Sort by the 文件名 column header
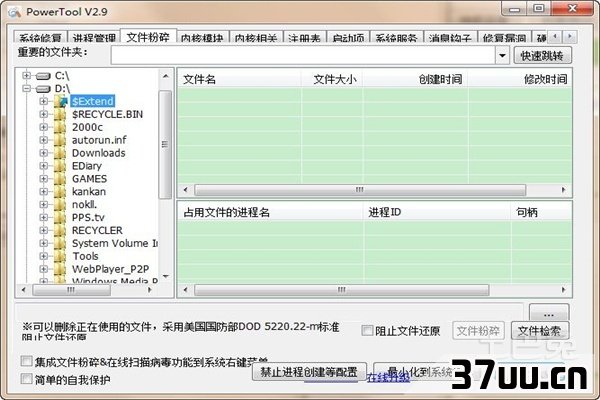 tap(240, 79)
